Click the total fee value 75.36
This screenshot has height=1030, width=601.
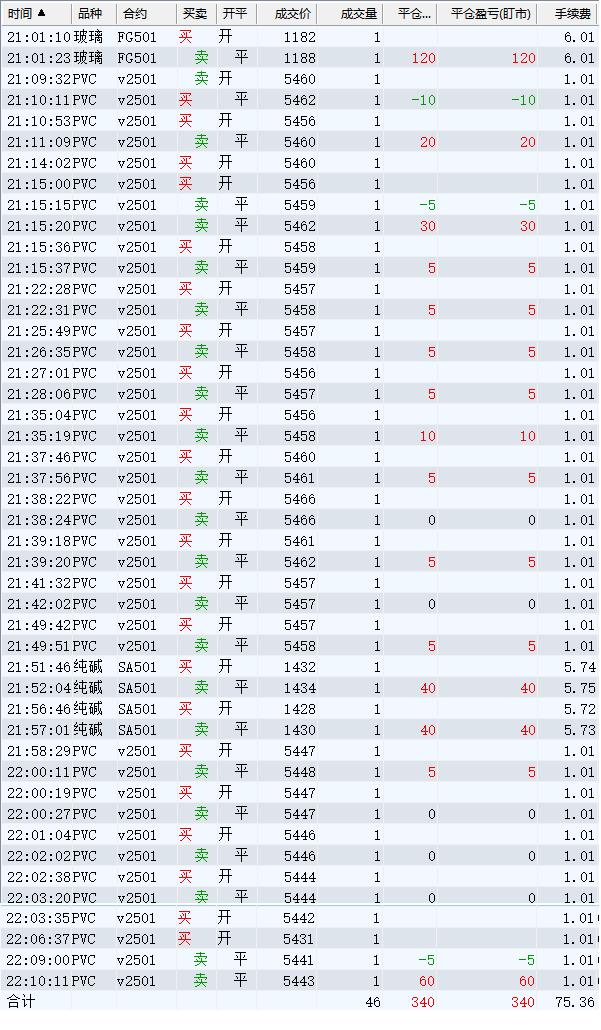point(574,1002)
